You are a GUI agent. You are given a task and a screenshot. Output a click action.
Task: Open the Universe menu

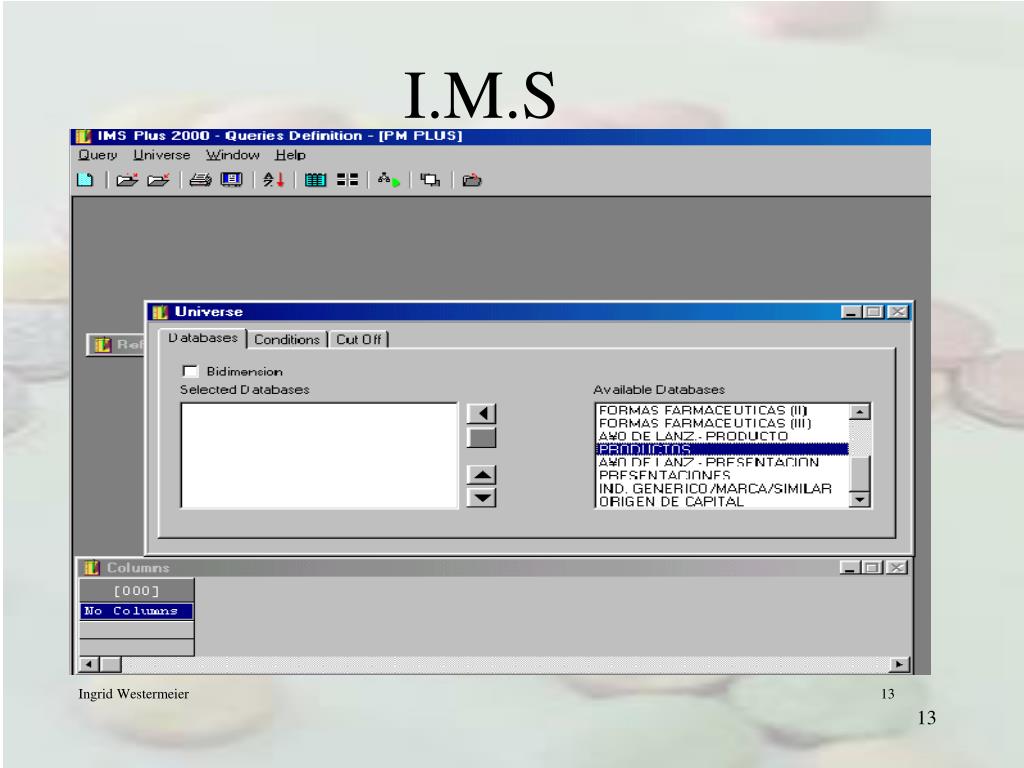(x=161, y=155)
